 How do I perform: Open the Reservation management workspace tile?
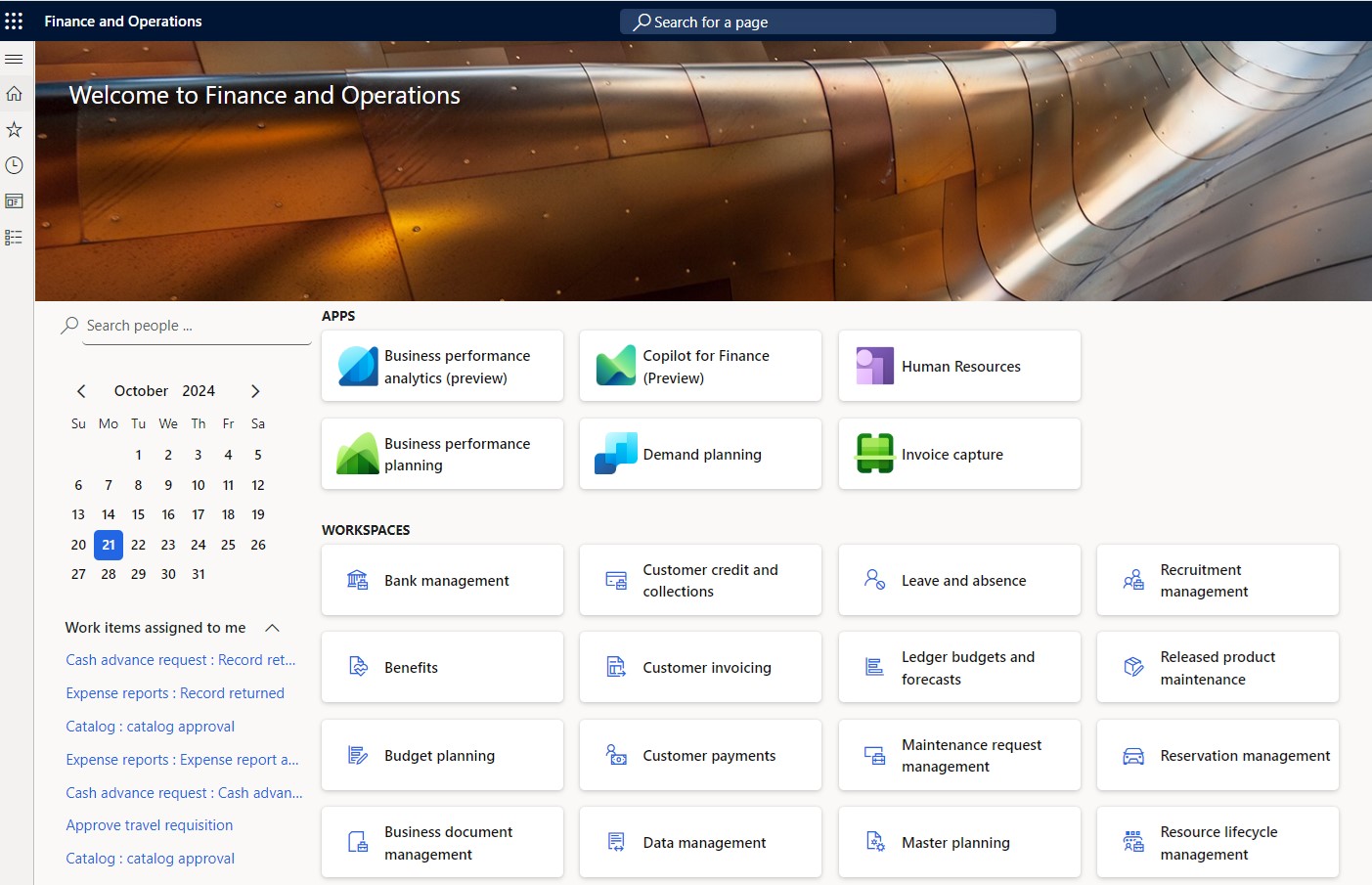click(x=1217, y=755)
